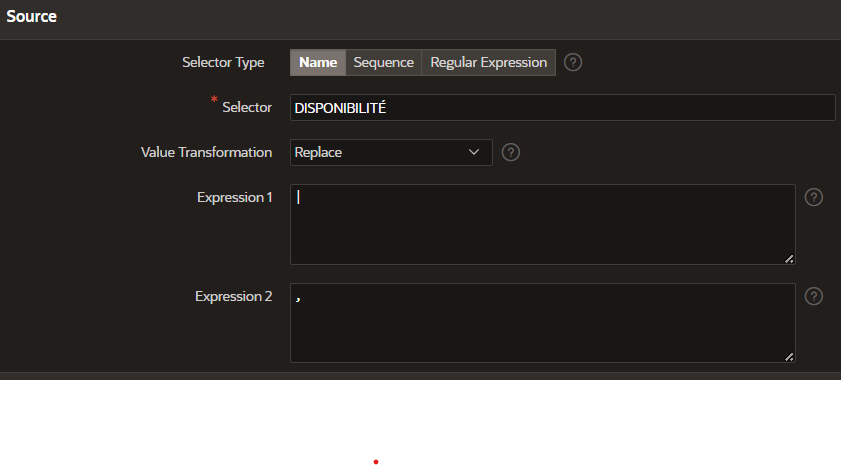Click inside the Expression 2 text area
Screen dimensions: 841x465
coord(542,322)
